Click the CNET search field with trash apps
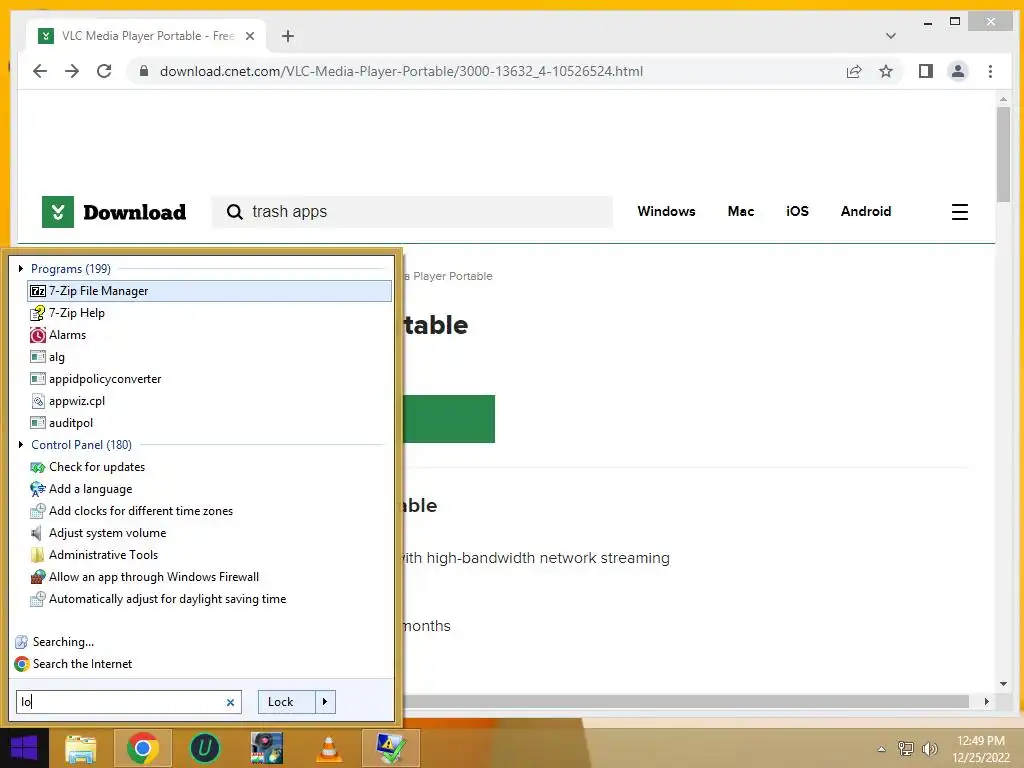Screen dimensions: 1024x768 coord(412,212)
